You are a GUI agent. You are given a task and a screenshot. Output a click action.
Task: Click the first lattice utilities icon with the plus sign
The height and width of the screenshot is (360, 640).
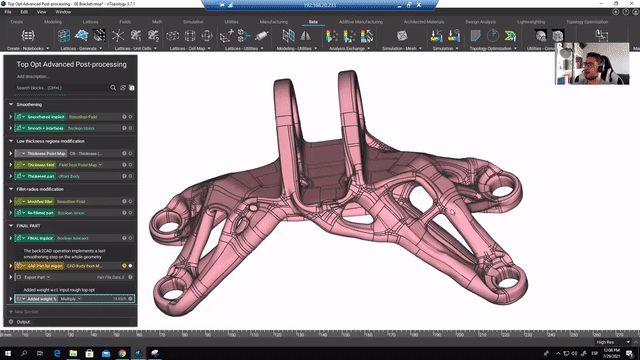pos(227,36)
